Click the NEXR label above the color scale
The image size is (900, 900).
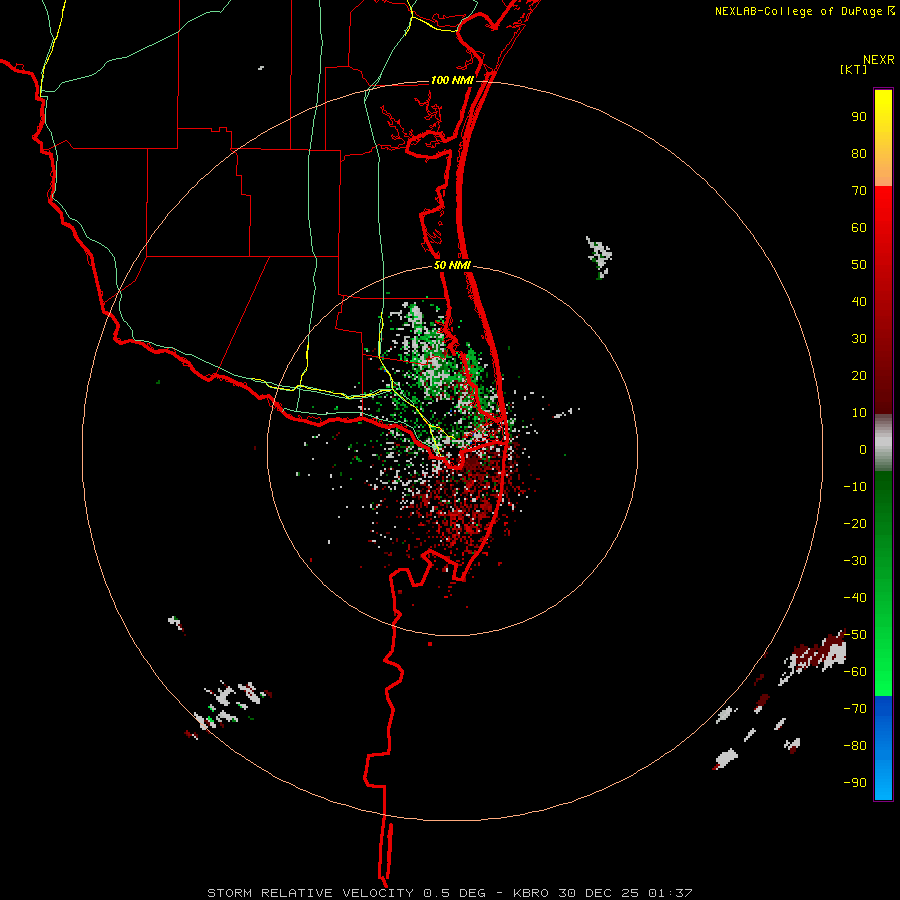click(879, 60)
